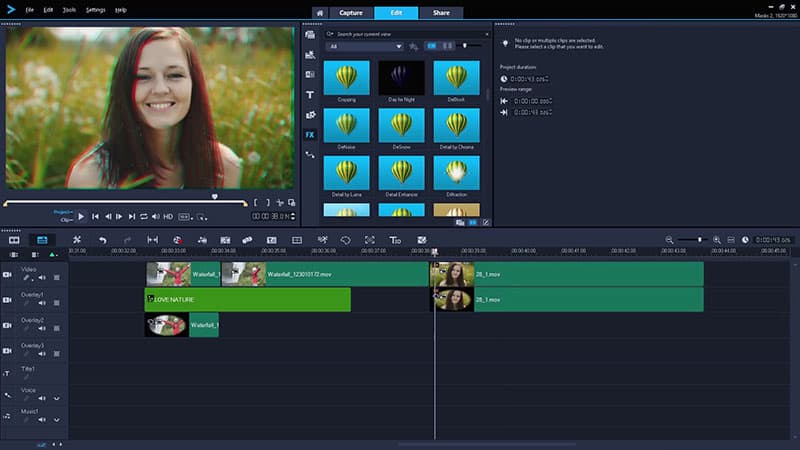This screenshot has height=450, width=800.
Task: Set mark-in point bracket
Action: pos(256,203)
